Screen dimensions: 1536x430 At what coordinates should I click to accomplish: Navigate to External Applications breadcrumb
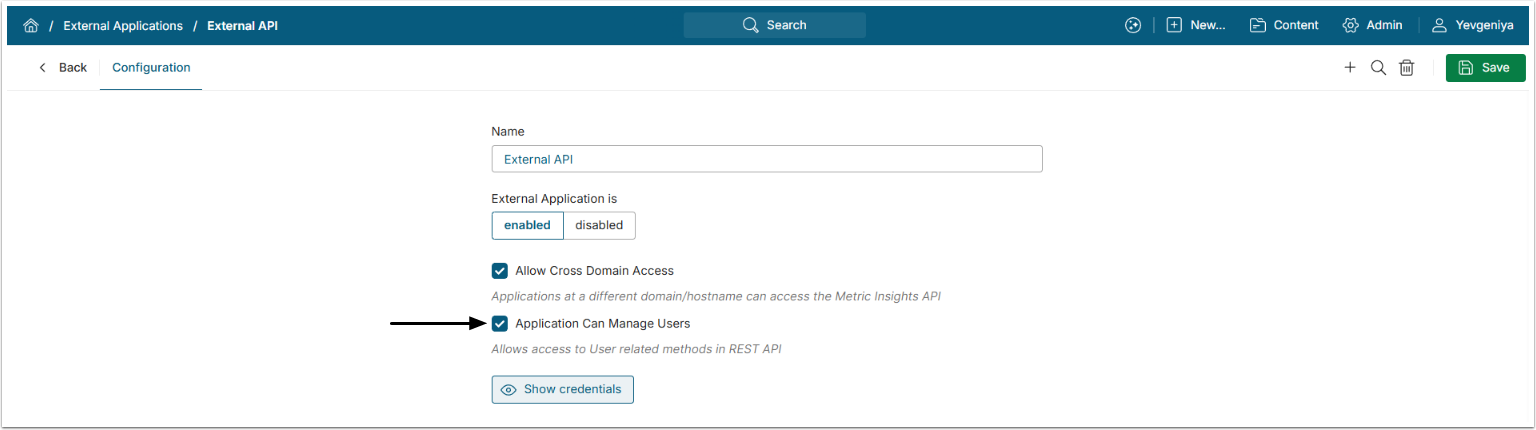(x=123, y=25)
